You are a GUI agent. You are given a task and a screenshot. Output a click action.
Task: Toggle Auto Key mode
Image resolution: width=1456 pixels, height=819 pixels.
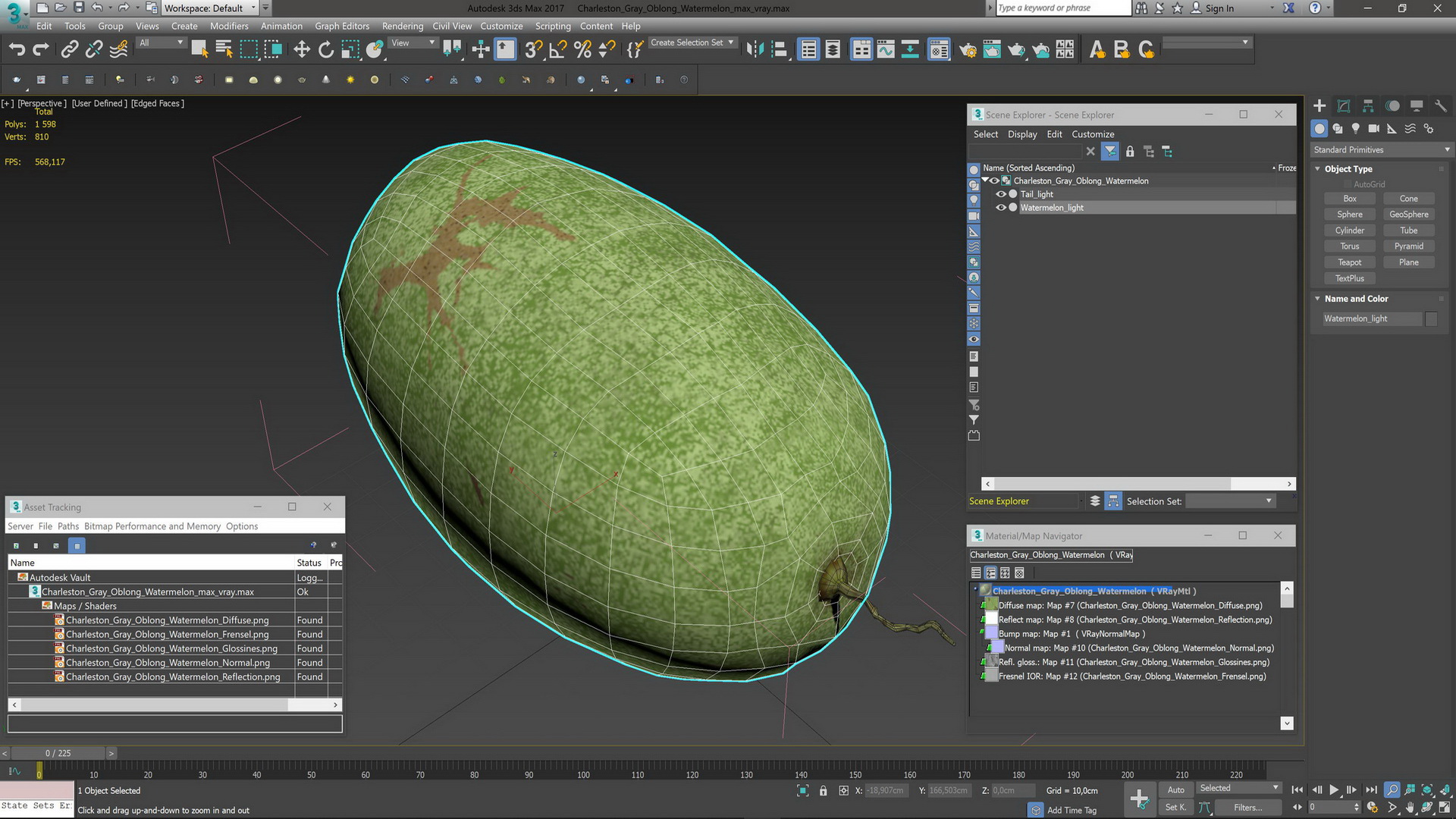pos(1175,790)
